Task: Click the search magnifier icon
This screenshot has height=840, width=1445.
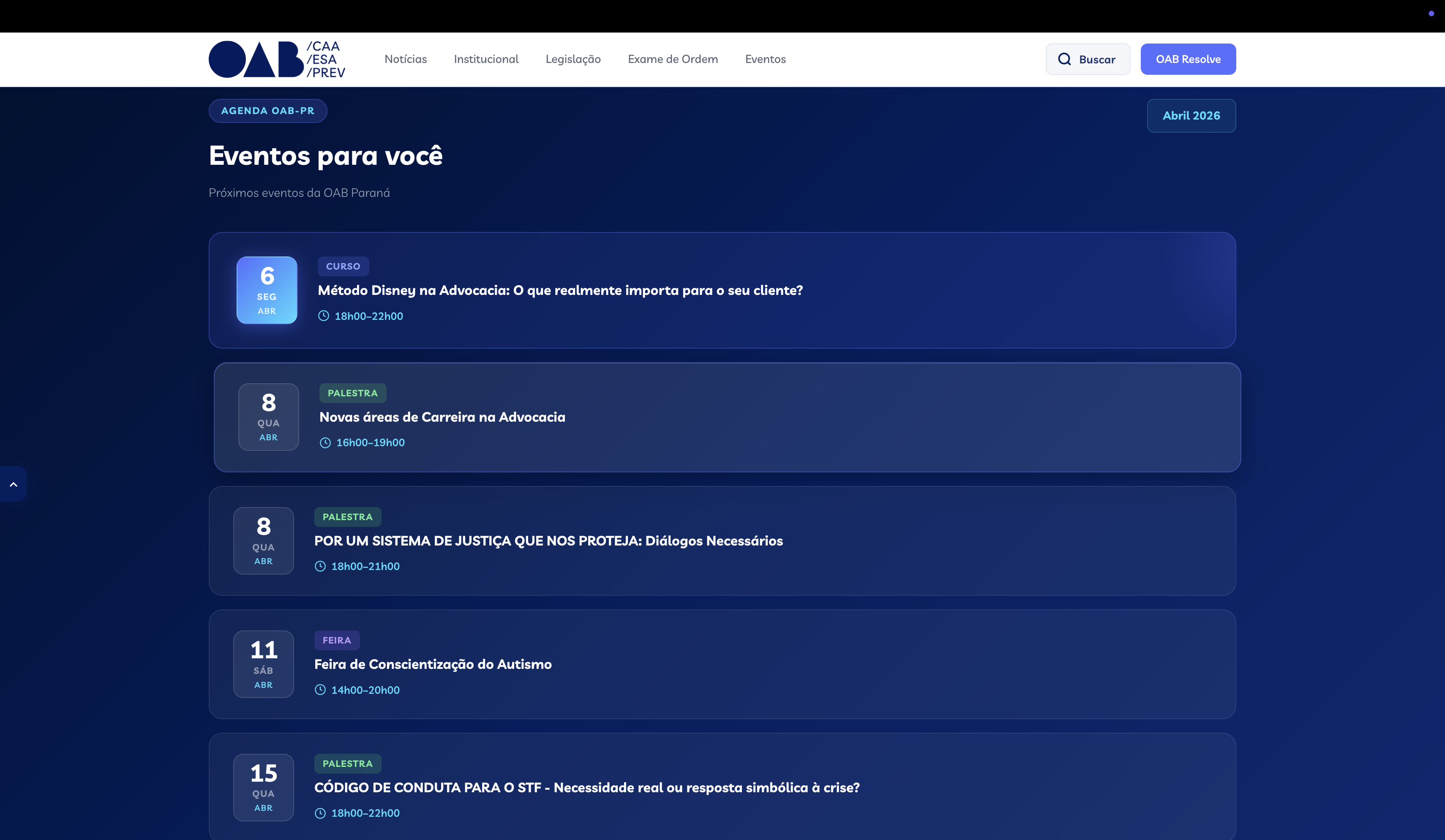Action: tap(1066, 58)
